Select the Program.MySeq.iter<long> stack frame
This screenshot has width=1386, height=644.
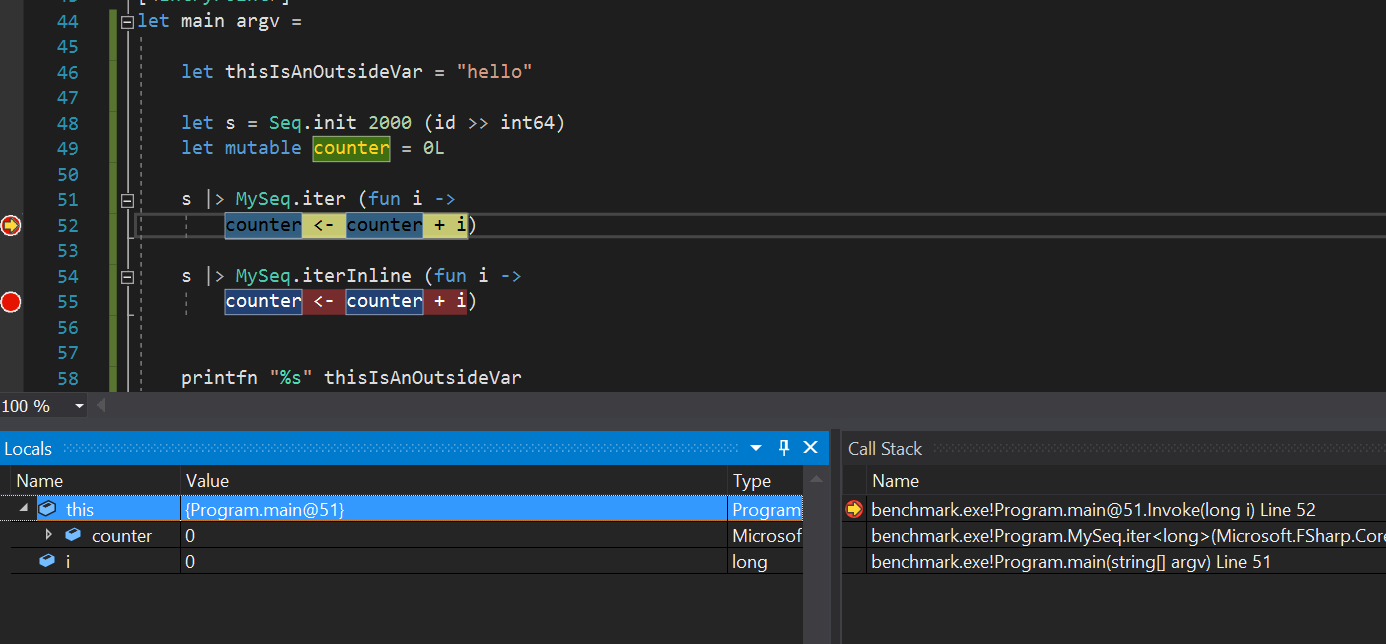[1127, 535]
